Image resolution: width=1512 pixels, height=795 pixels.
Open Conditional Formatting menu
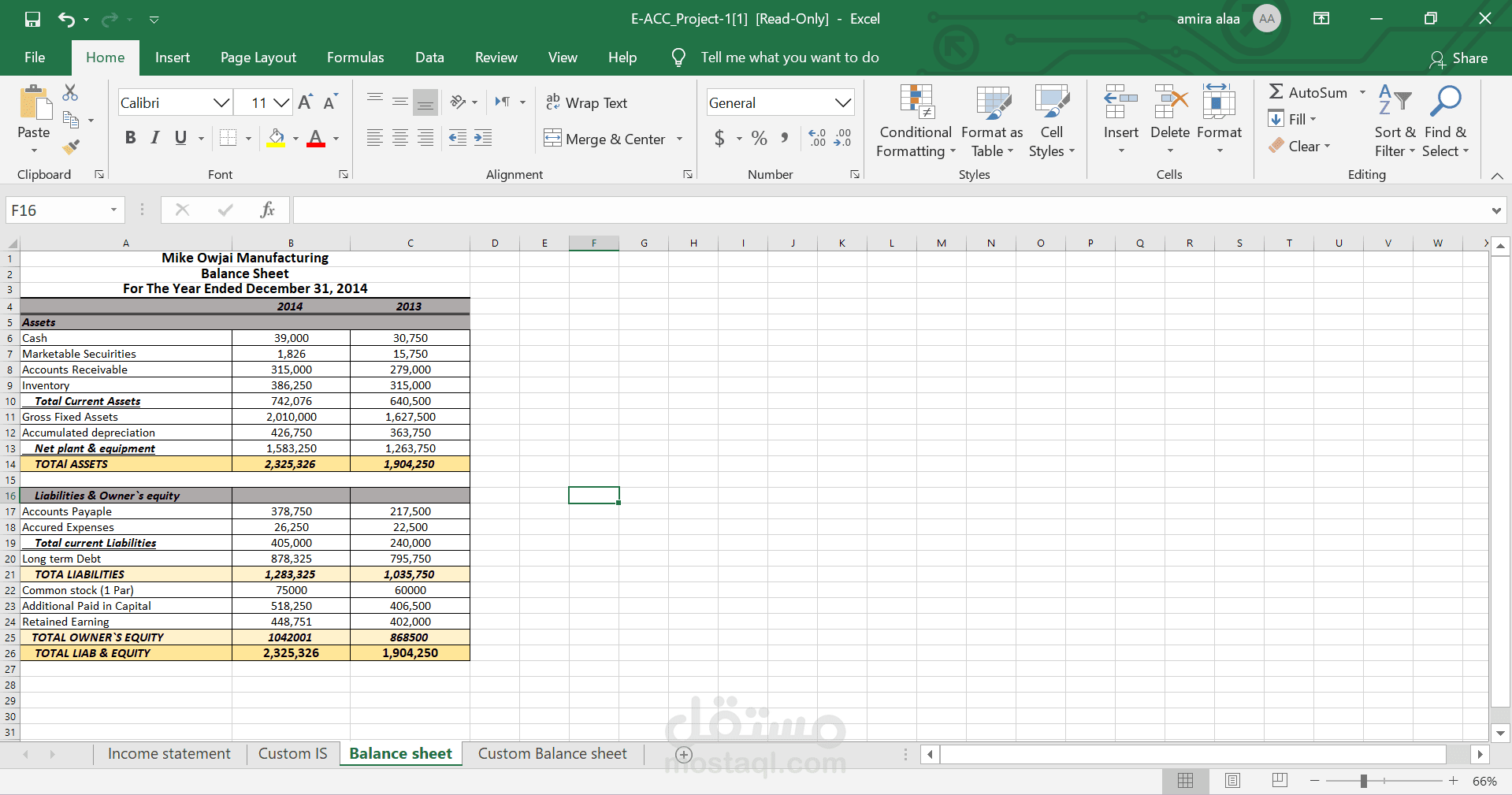pyautogui.click(x=916, y=121)
